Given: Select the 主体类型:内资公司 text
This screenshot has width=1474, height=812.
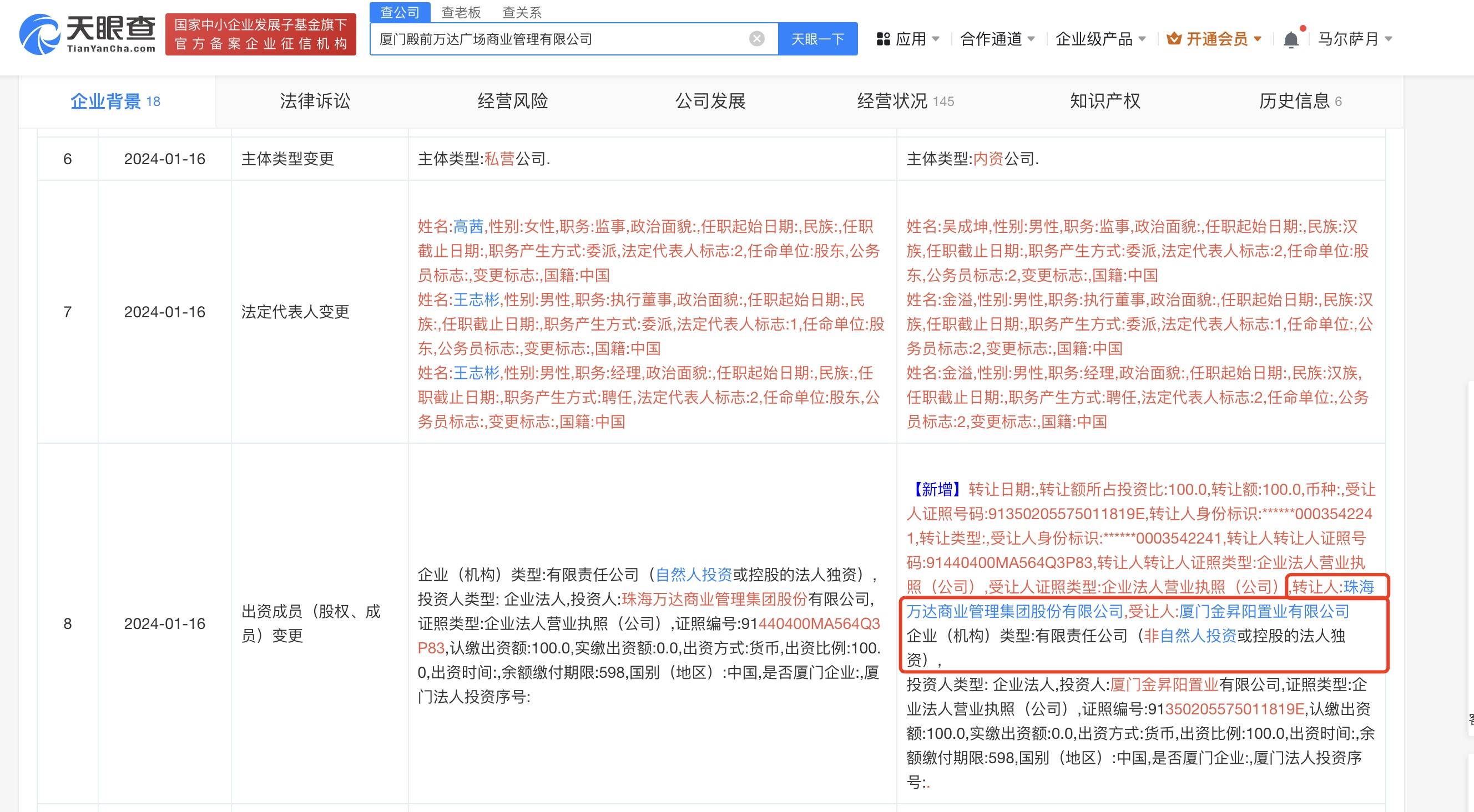Looking at the screenshot, I should pyautogui.click(x=973, y=159).
